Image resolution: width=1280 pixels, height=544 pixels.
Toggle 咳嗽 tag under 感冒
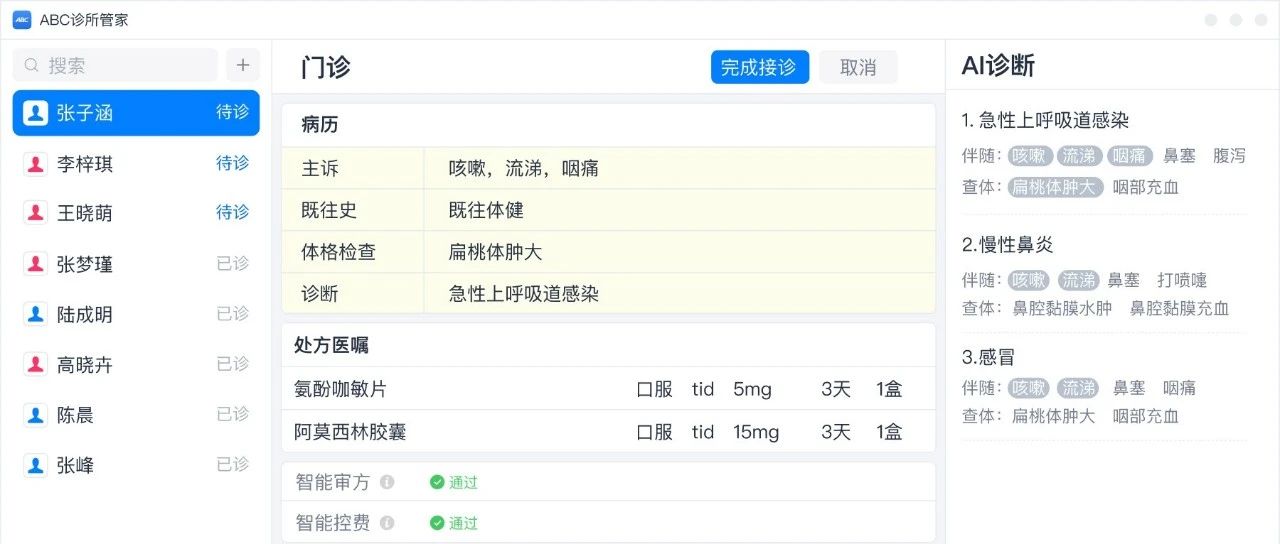(x=1030, y=388)
